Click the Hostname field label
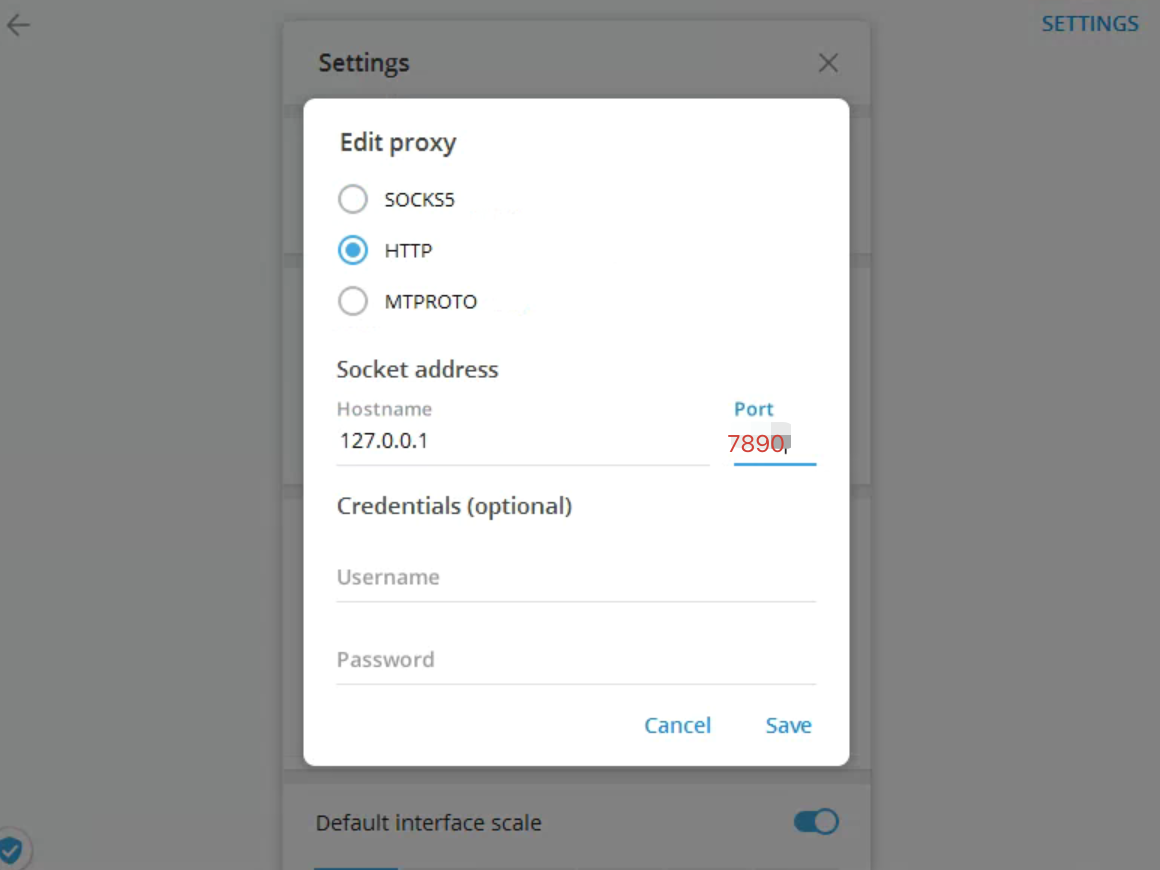Screen dimensions: 1160x870 click(x=384, y=409)
